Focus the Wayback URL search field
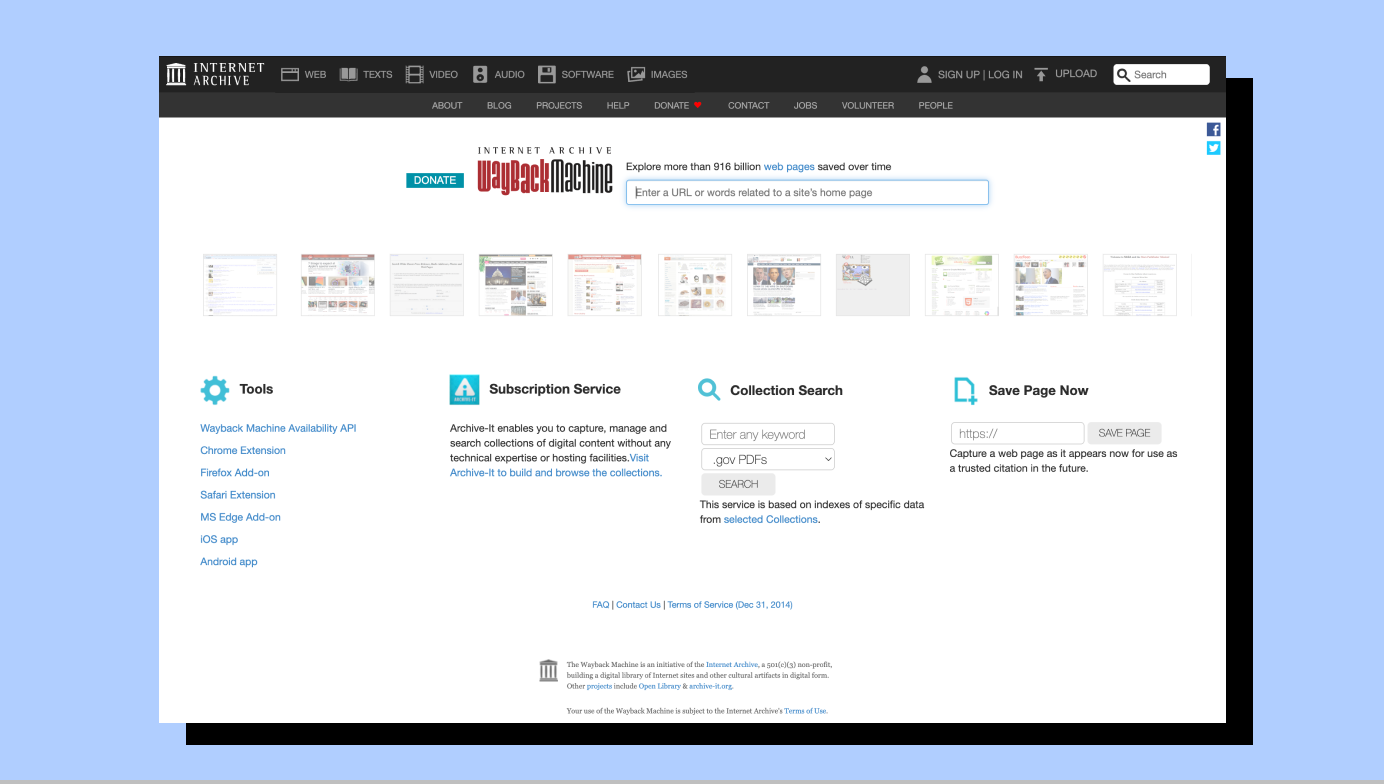 pyautogui.click(x=807, y=192)
